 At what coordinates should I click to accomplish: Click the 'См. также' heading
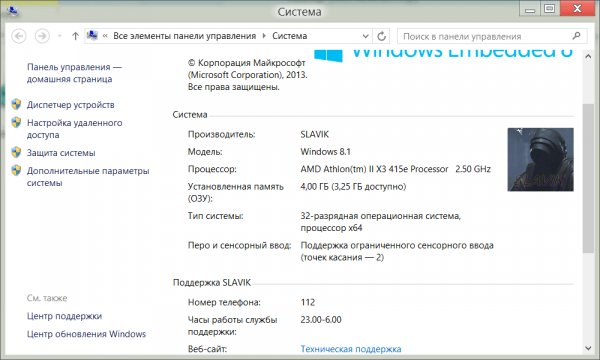coord(47,298)
